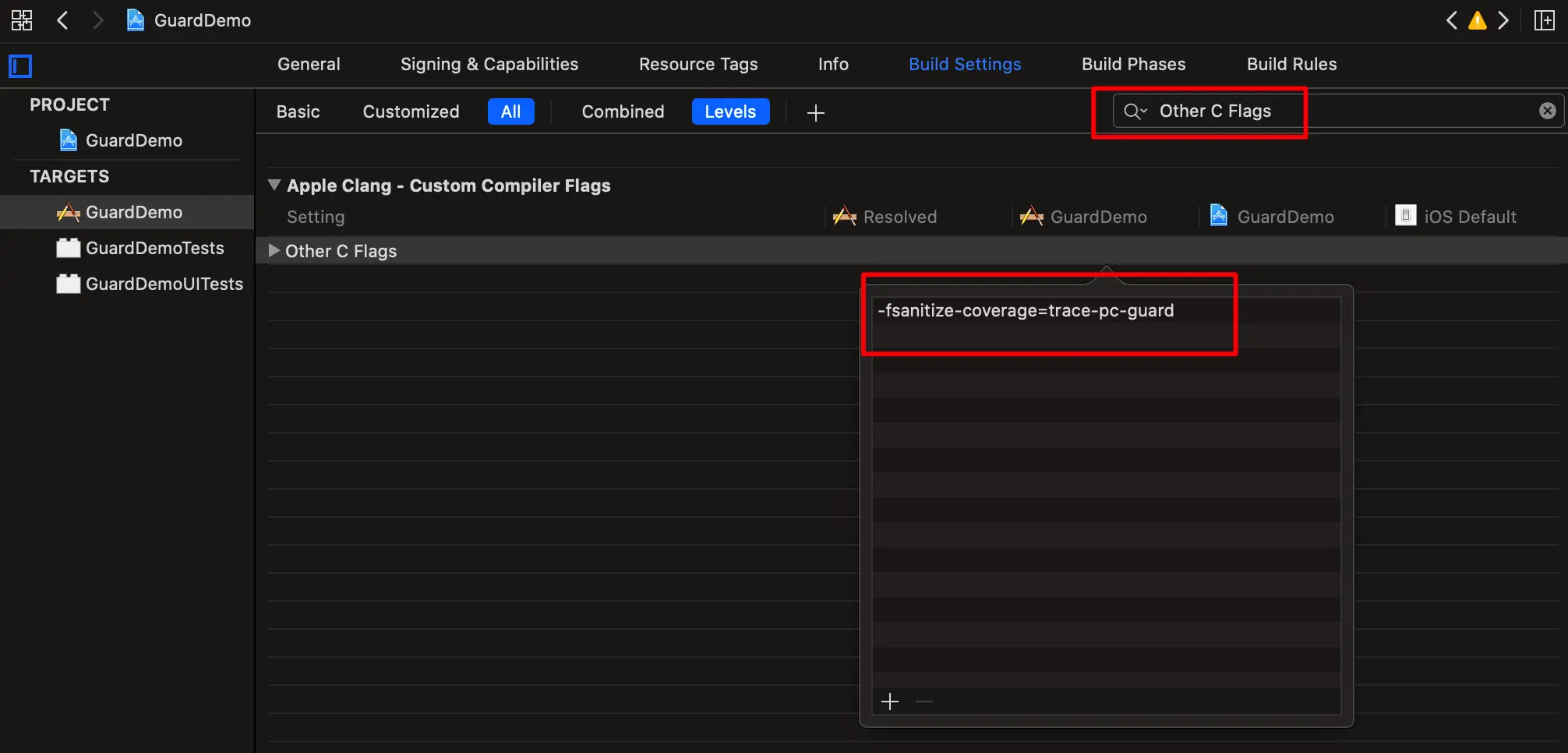Image resolution: width=1568 pixels, height=753 pixels.
Task: Add an editor pane on the right
Action: tap(1544, 20)
